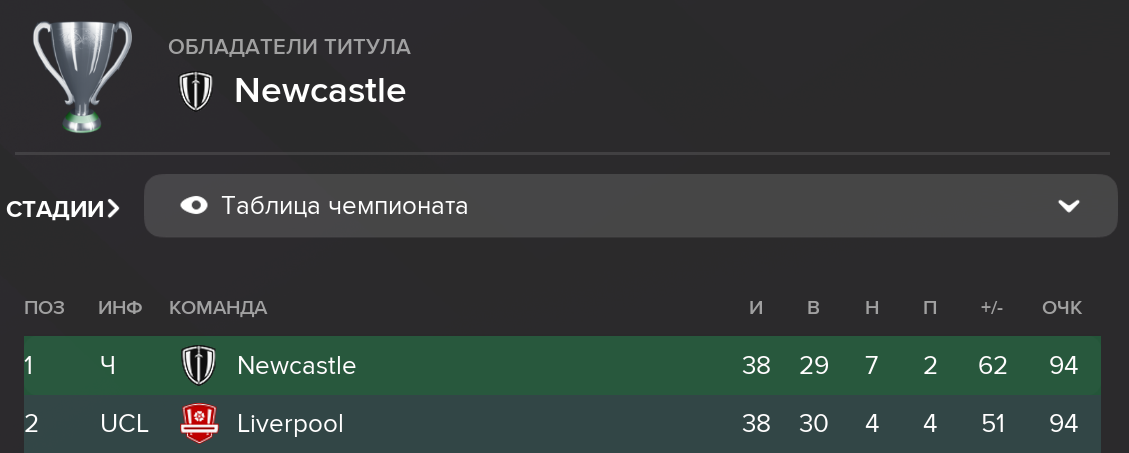Sort table by КОМАНДА column header

click(x=218, y=308)
